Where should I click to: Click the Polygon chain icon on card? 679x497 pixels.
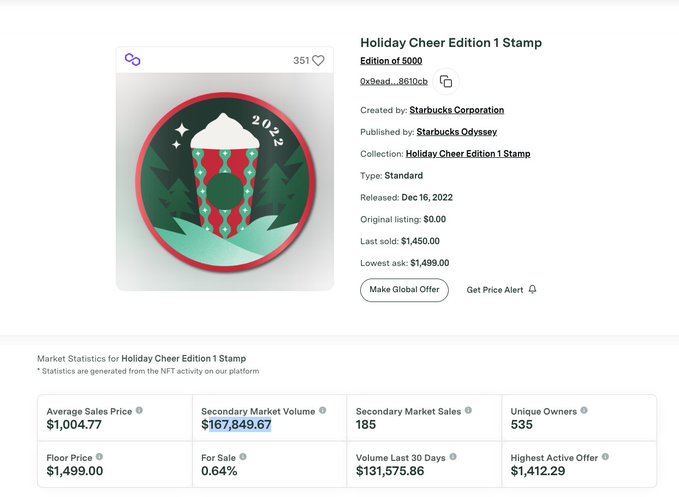[132, 60]
